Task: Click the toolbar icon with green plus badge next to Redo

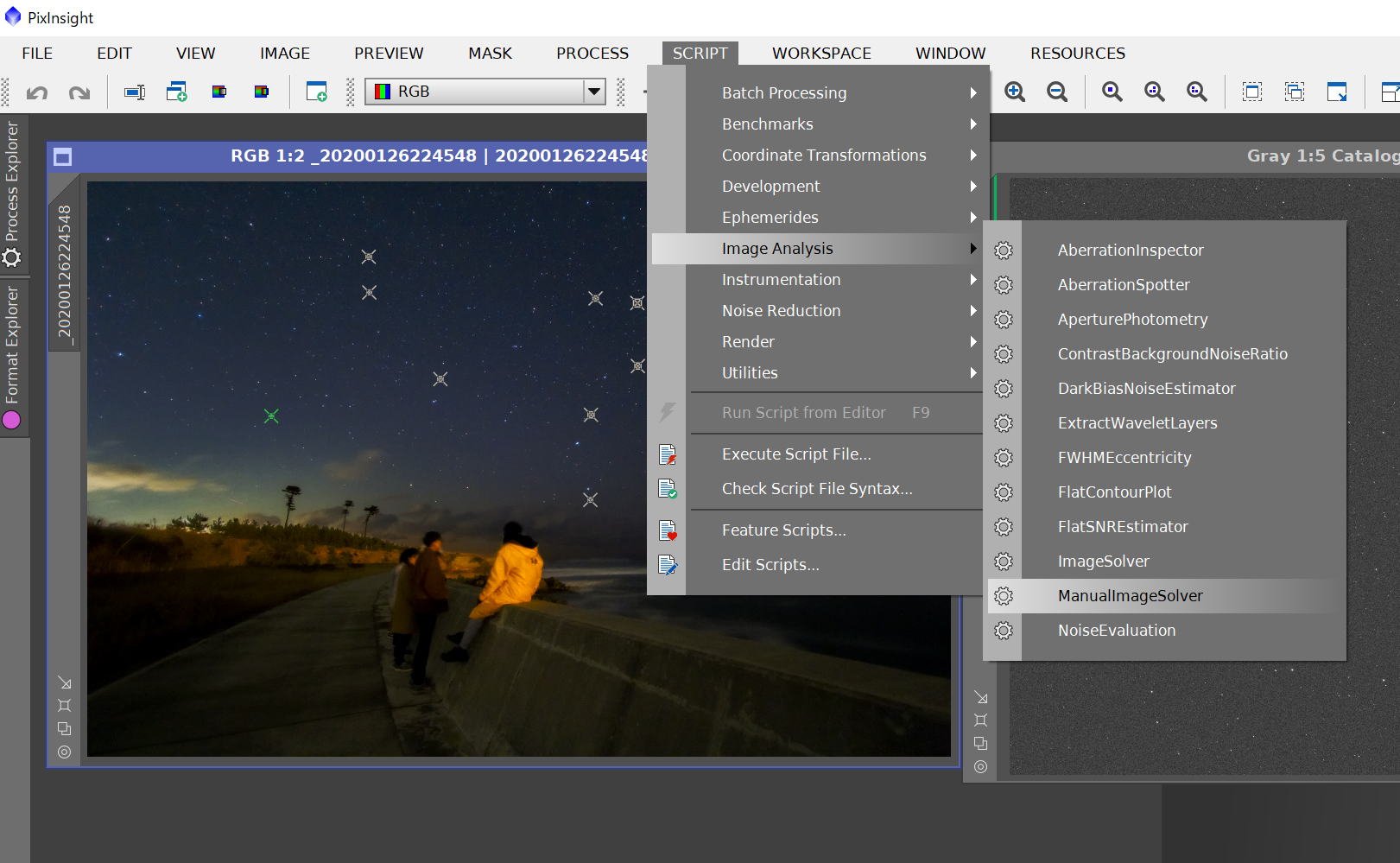Action: [177, 92]
